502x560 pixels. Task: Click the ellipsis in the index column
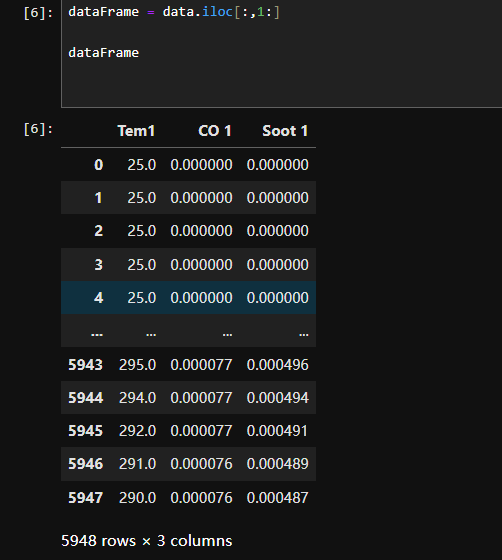click(x=97, y=335)
